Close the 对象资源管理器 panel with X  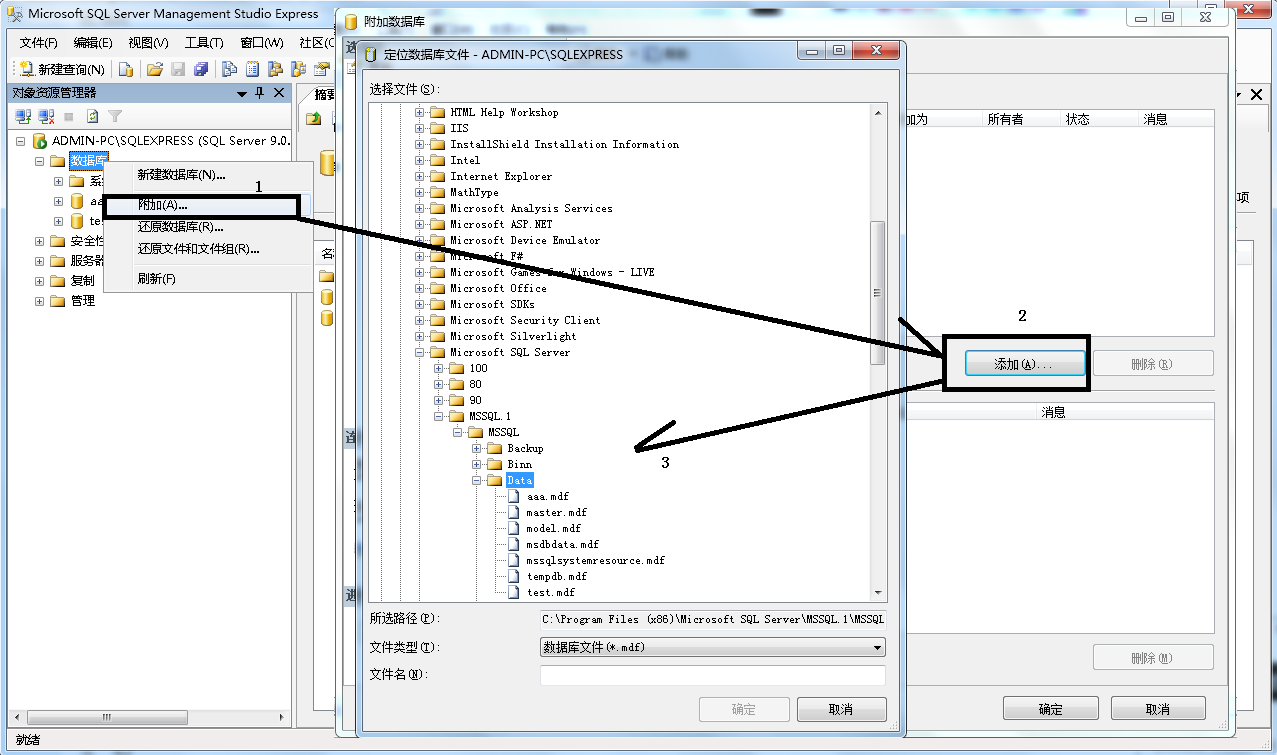click(x=279, y=92)
